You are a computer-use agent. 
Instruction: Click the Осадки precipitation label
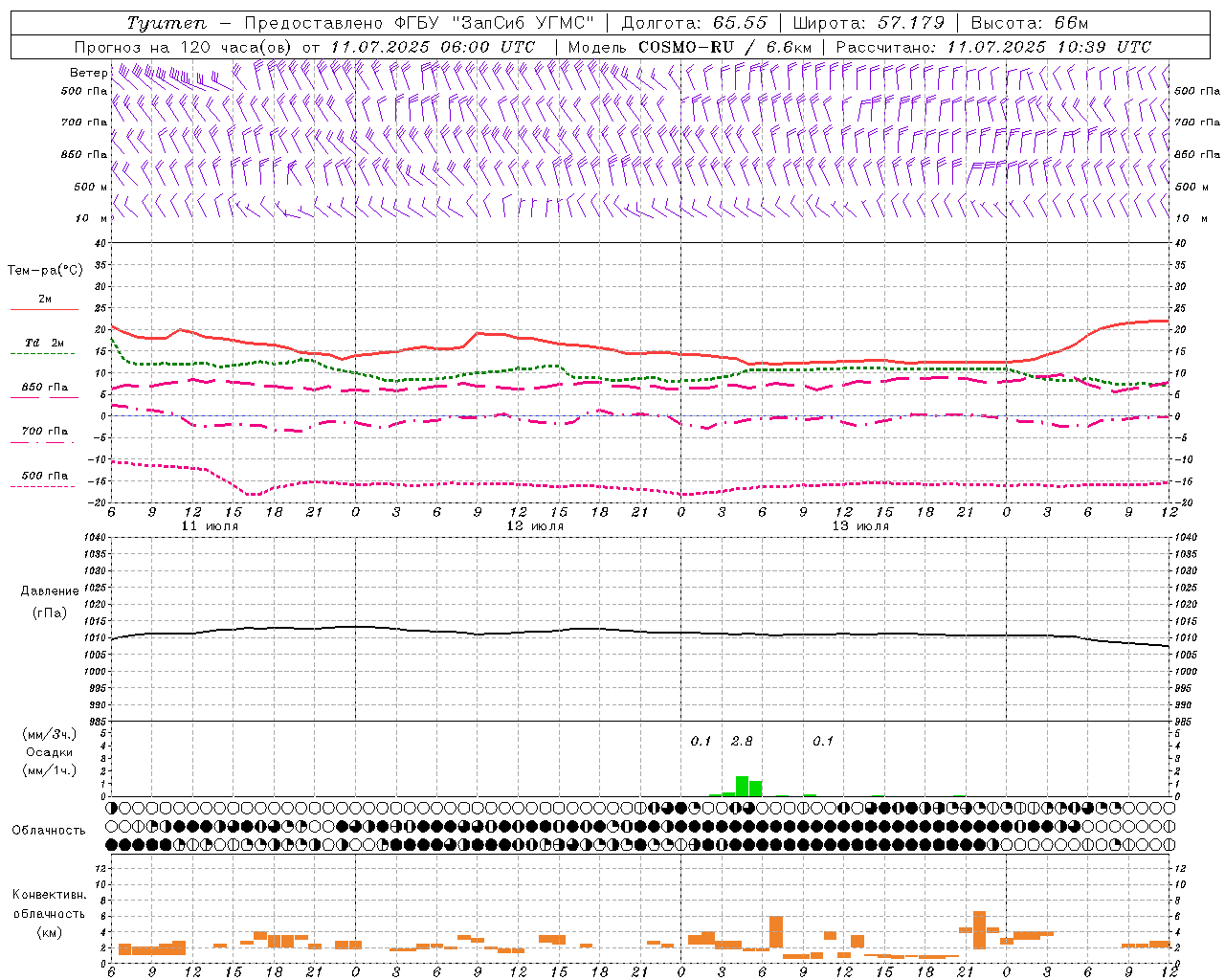tap(50, 753)
